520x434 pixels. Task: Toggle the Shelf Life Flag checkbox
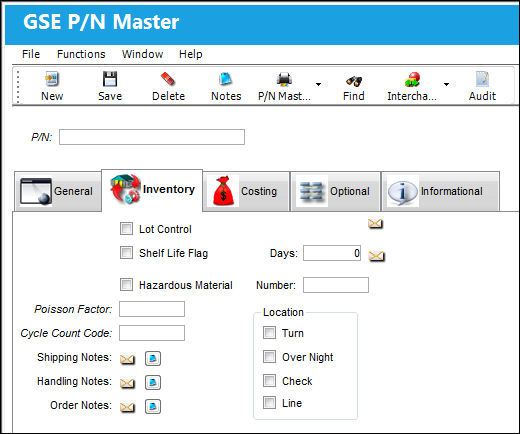click(x=126, y=253)
